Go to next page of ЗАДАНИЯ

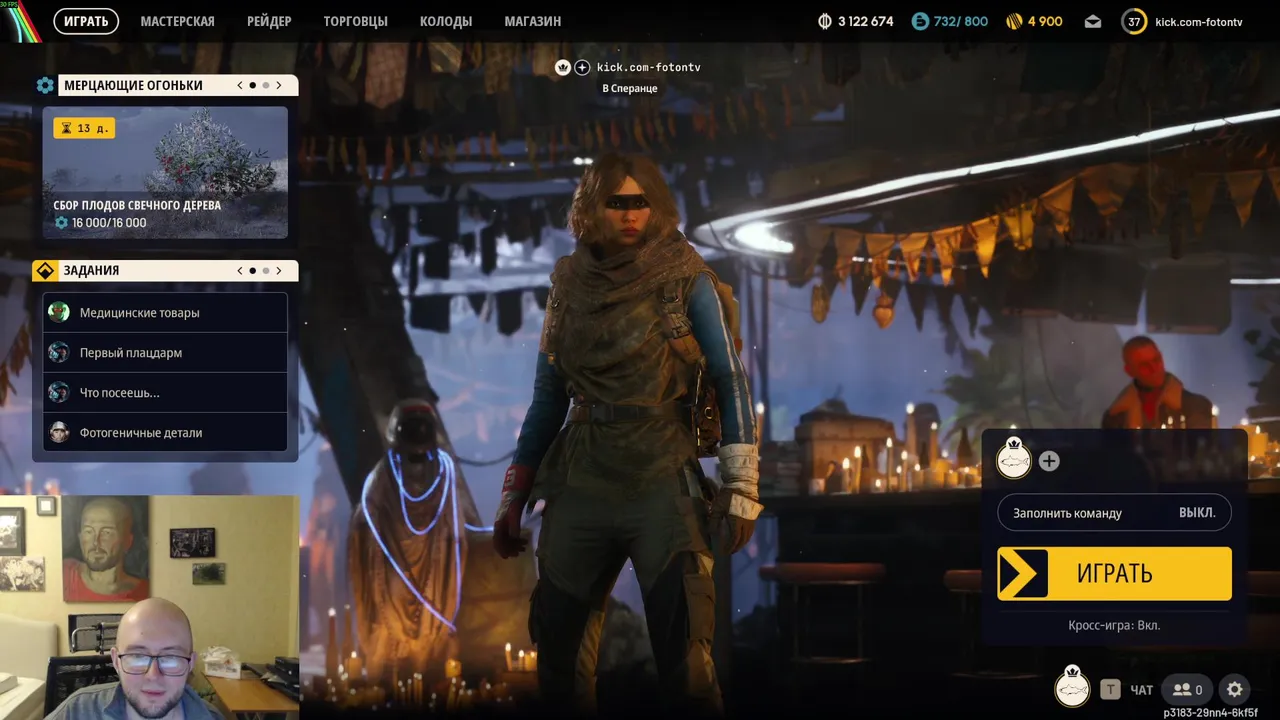tap(279, 270)
